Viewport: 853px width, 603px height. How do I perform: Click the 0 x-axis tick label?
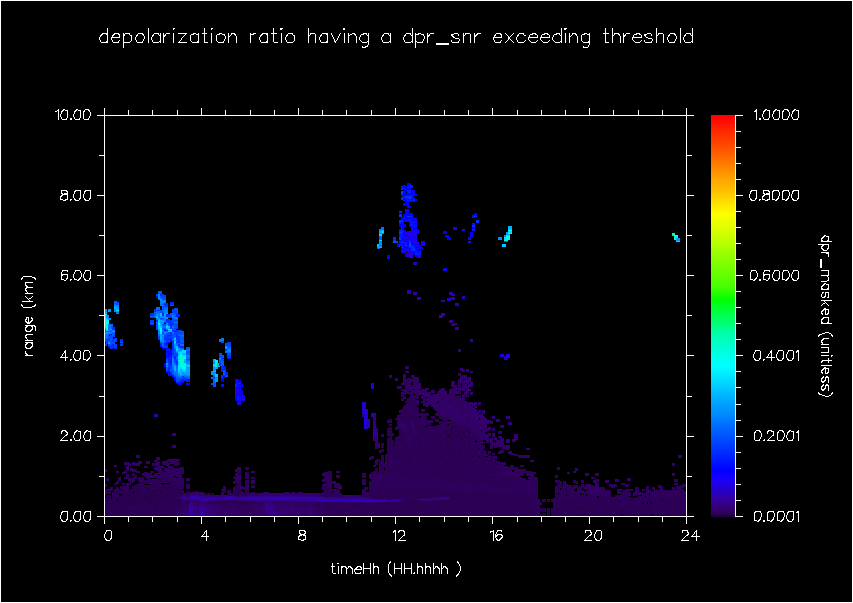tap(108, 536)
